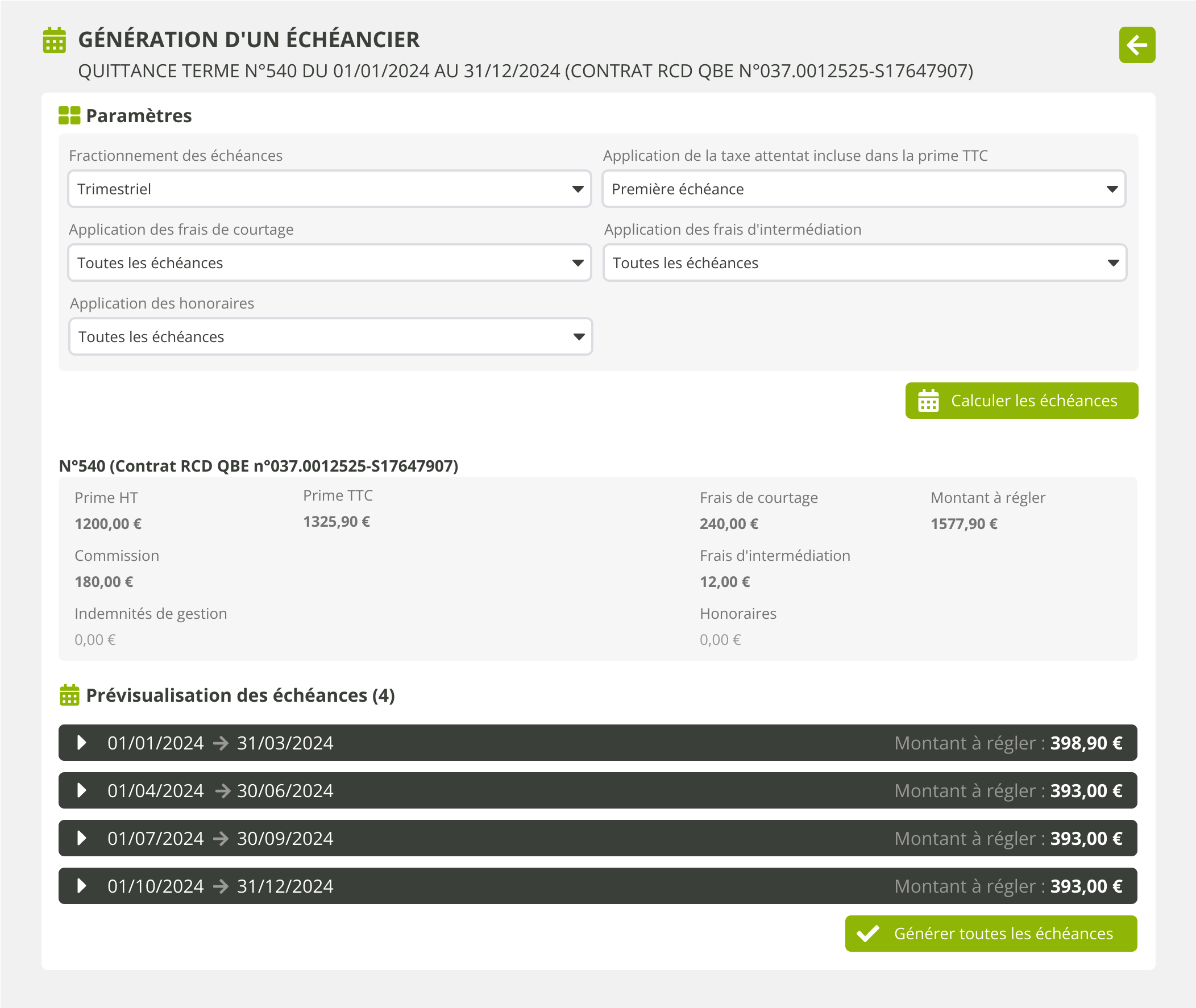Expand the 01/07/2024 échéance triangle
The image size is (1196, 1008).
(82, 838)
